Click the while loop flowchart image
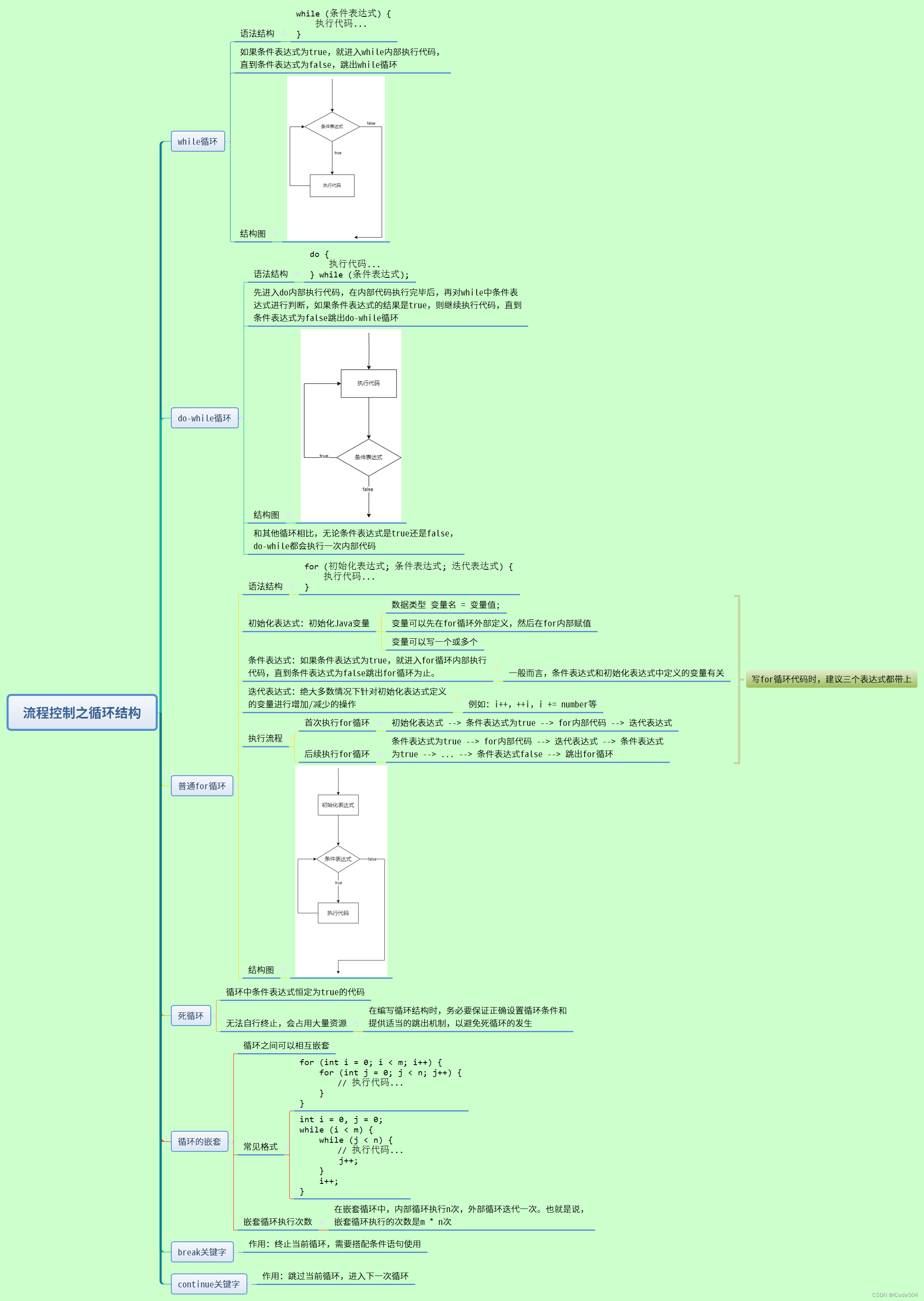This screenshot has width=924, height=1301. pyautogui.click(x=336, y=158)
